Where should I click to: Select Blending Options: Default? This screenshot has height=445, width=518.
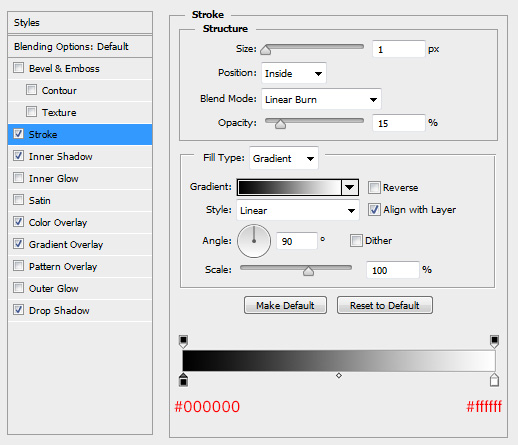80,46
